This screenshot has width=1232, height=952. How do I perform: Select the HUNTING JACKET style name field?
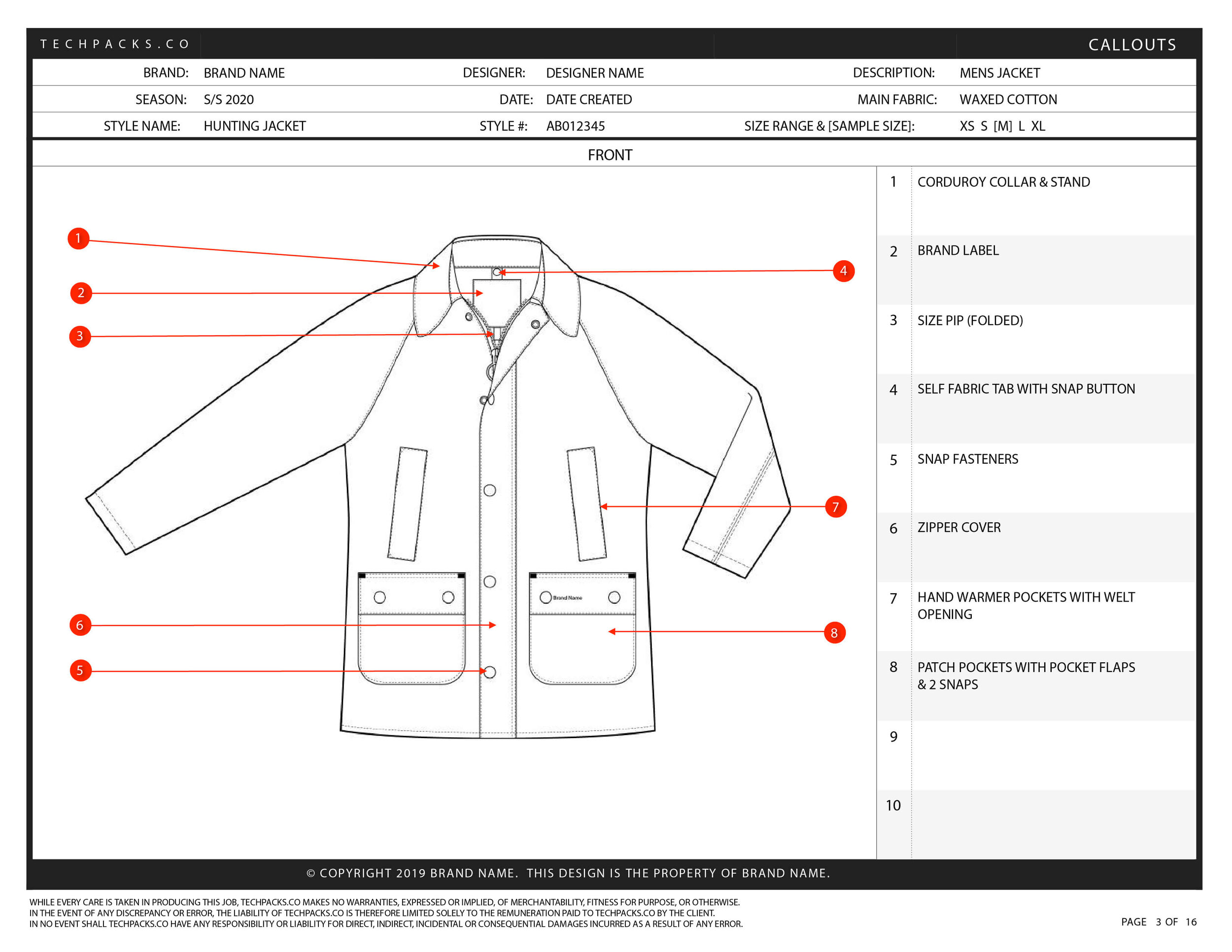[254, 126]
